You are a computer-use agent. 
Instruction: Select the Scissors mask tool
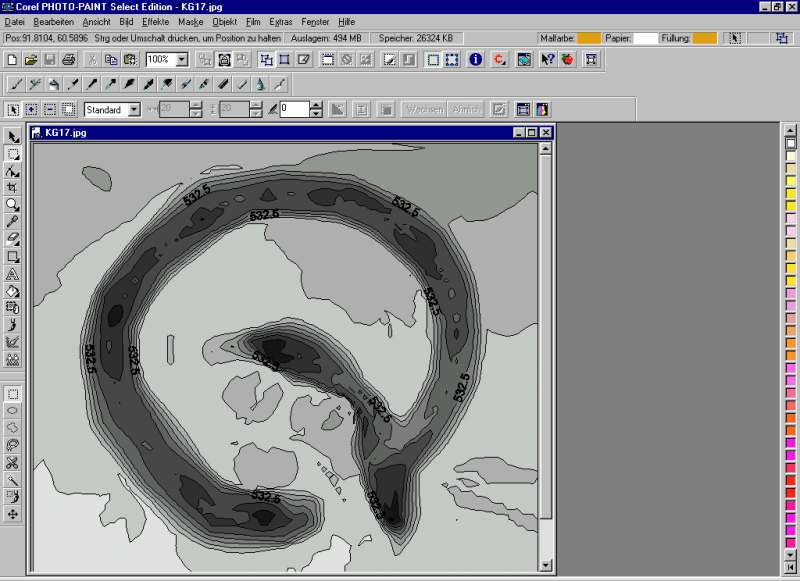coord(13,462)
